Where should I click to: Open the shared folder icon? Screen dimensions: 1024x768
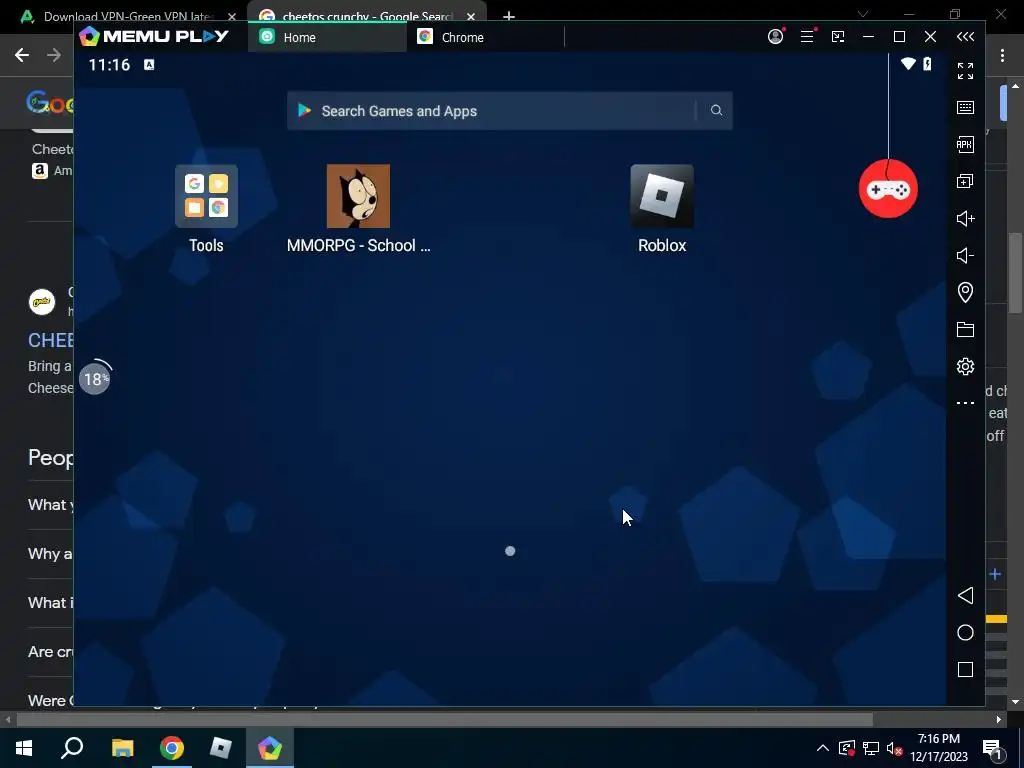click(x=965, y=329)
